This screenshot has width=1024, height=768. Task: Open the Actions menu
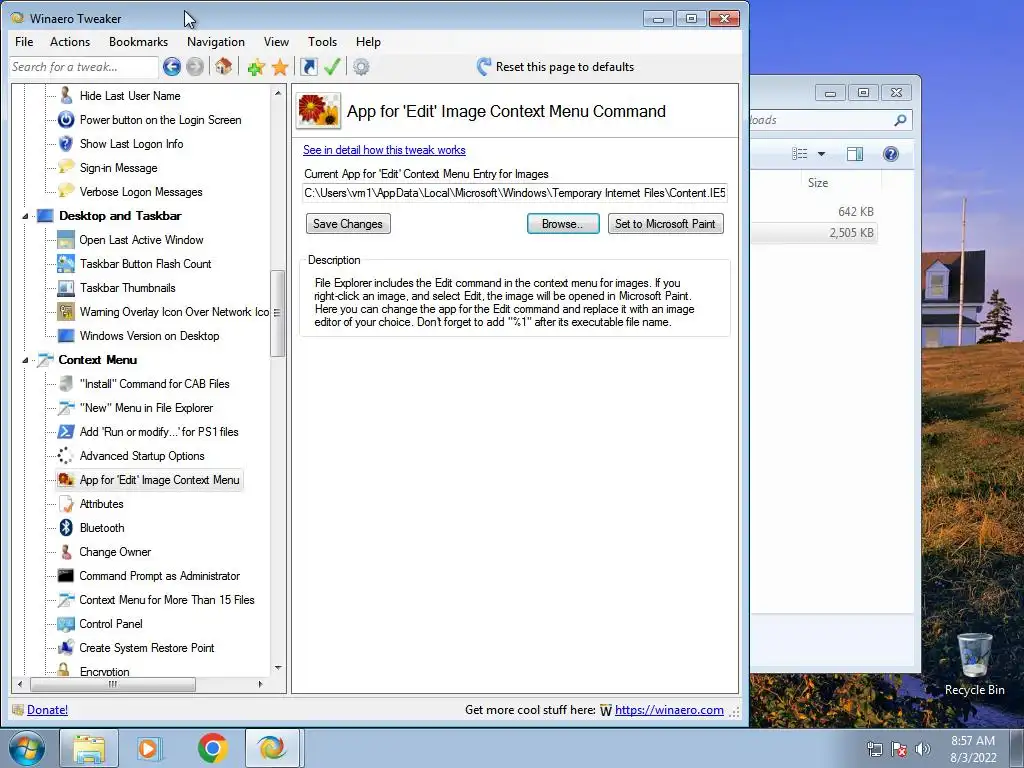pyautogui.click(x=70, y=42)
